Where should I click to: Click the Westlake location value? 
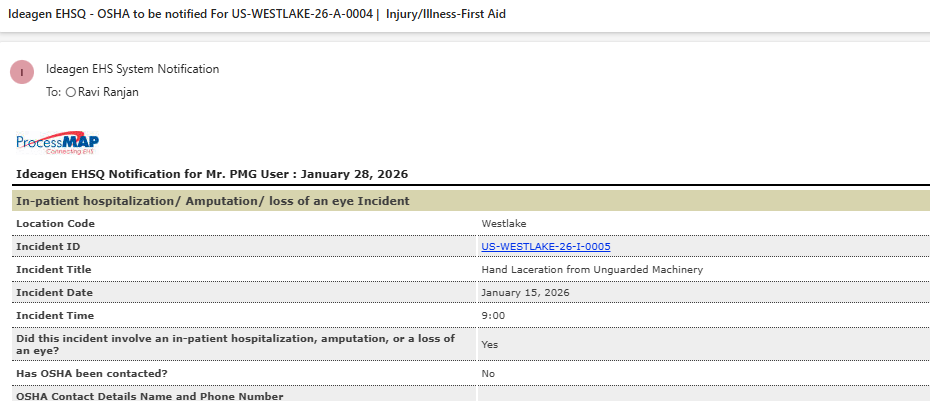tap(504, 224)
